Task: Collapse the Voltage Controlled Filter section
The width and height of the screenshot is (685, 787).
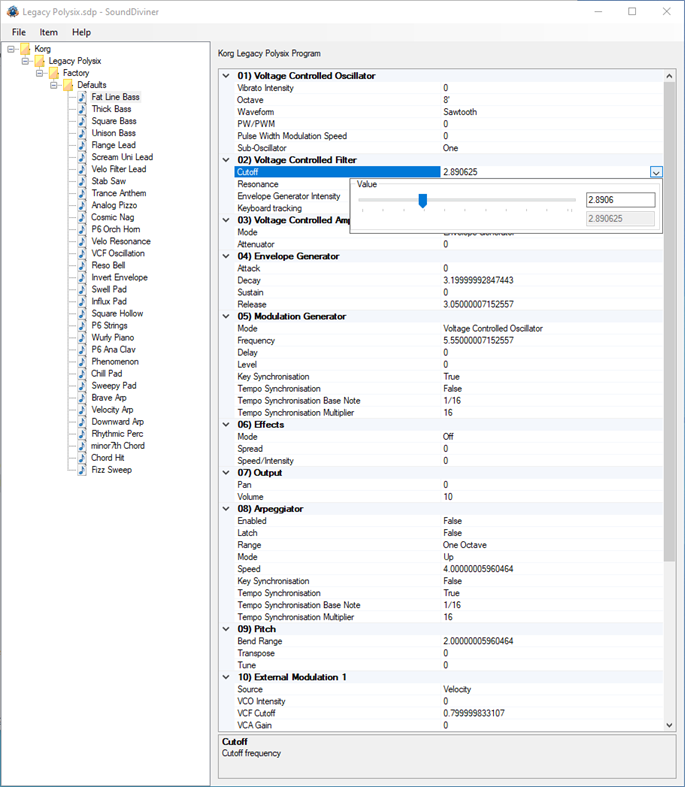Action: tap(226, 160)
